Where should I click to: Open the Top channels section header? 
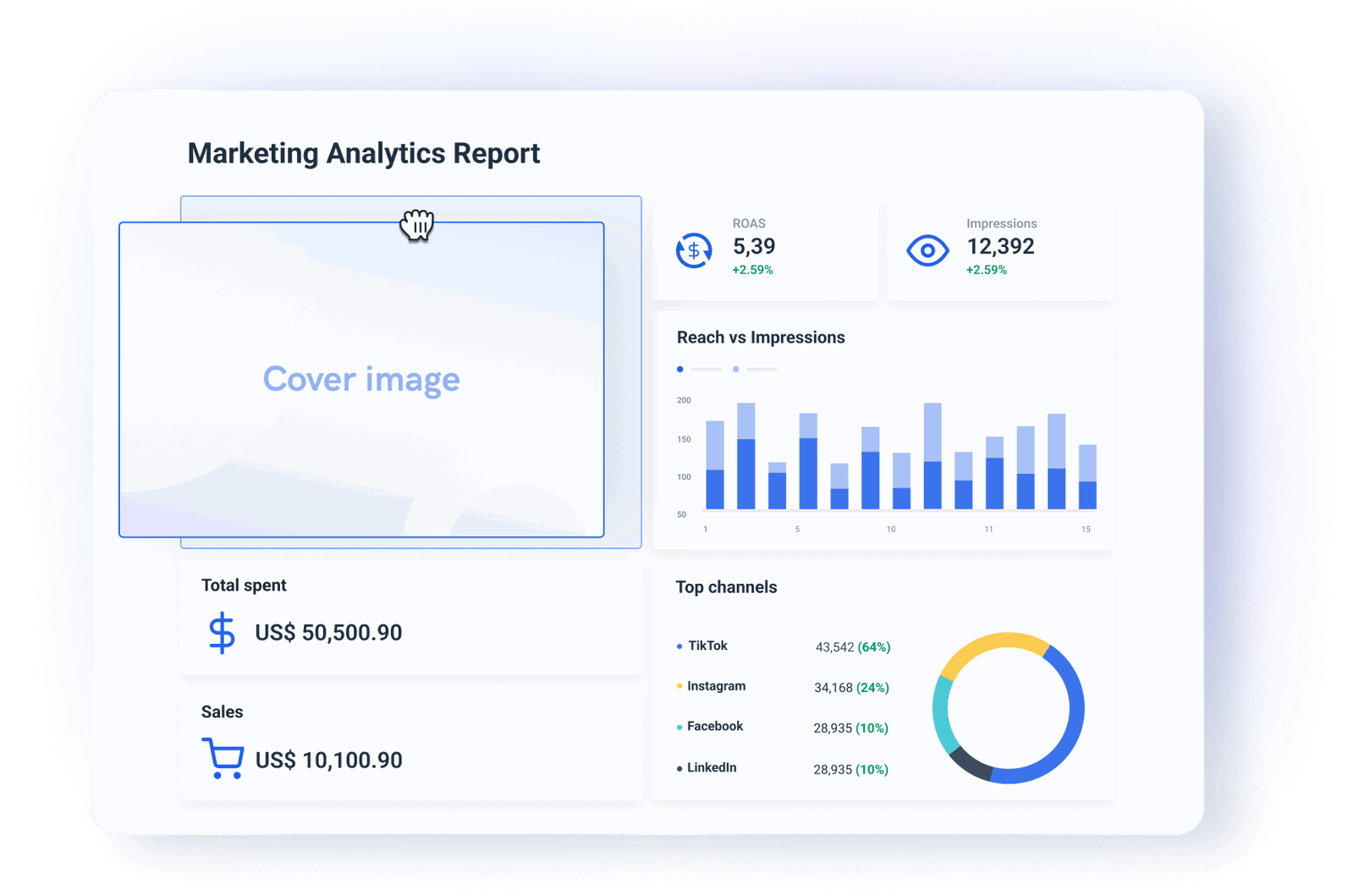[x=726, y=586]
